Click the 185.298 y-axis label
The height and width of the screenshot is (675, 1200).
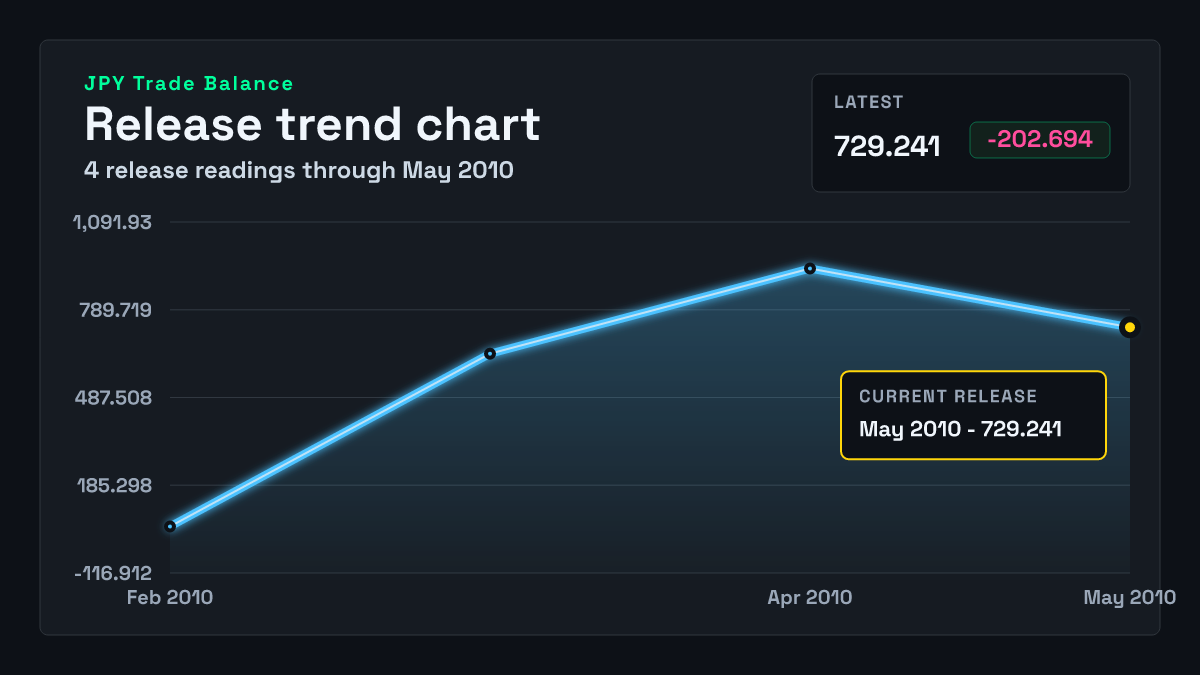114,486
